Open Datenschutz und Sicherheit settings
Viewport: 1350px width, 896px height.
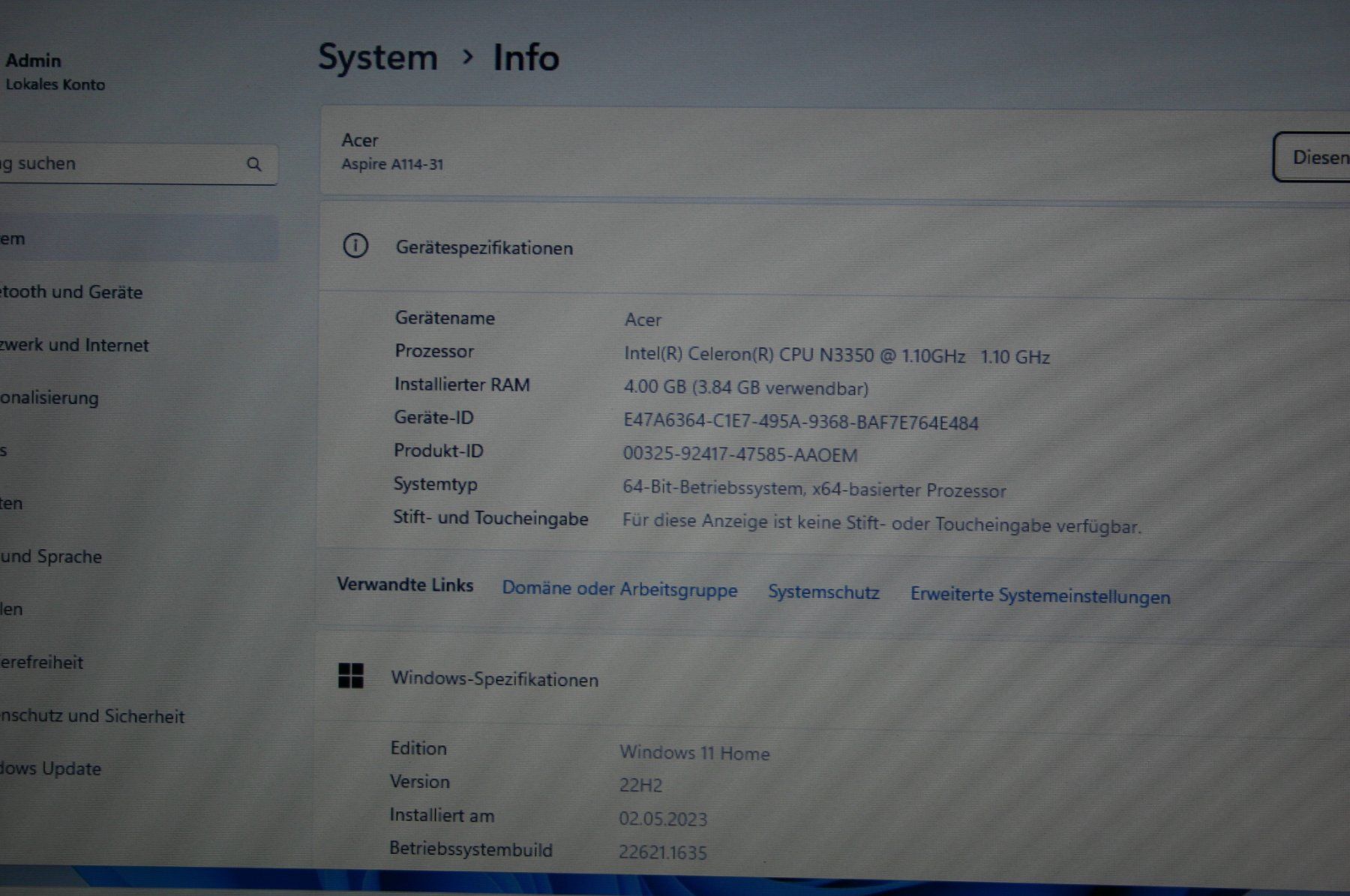pos(92,716)
